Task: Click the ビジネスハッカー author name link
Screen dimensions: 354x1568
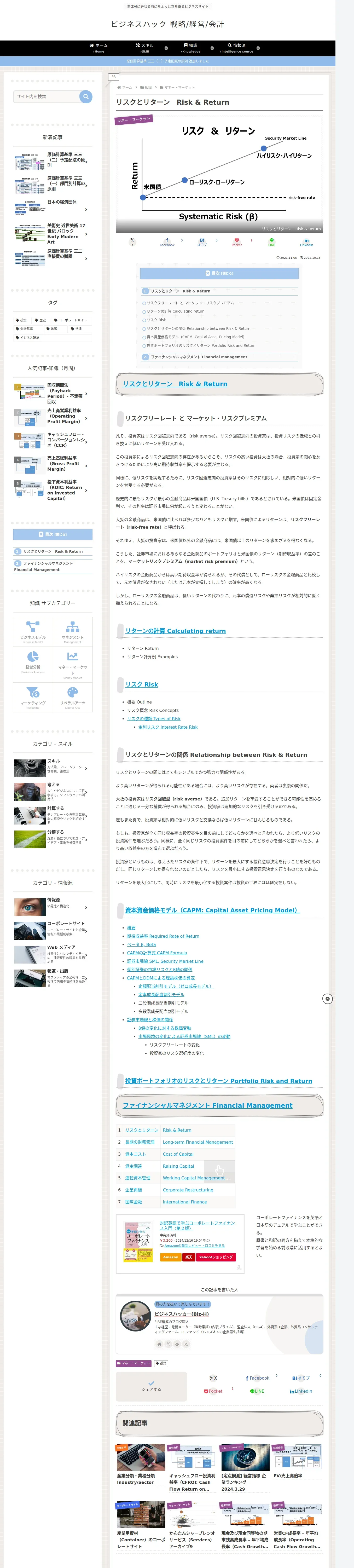Action: point(181,1314)
